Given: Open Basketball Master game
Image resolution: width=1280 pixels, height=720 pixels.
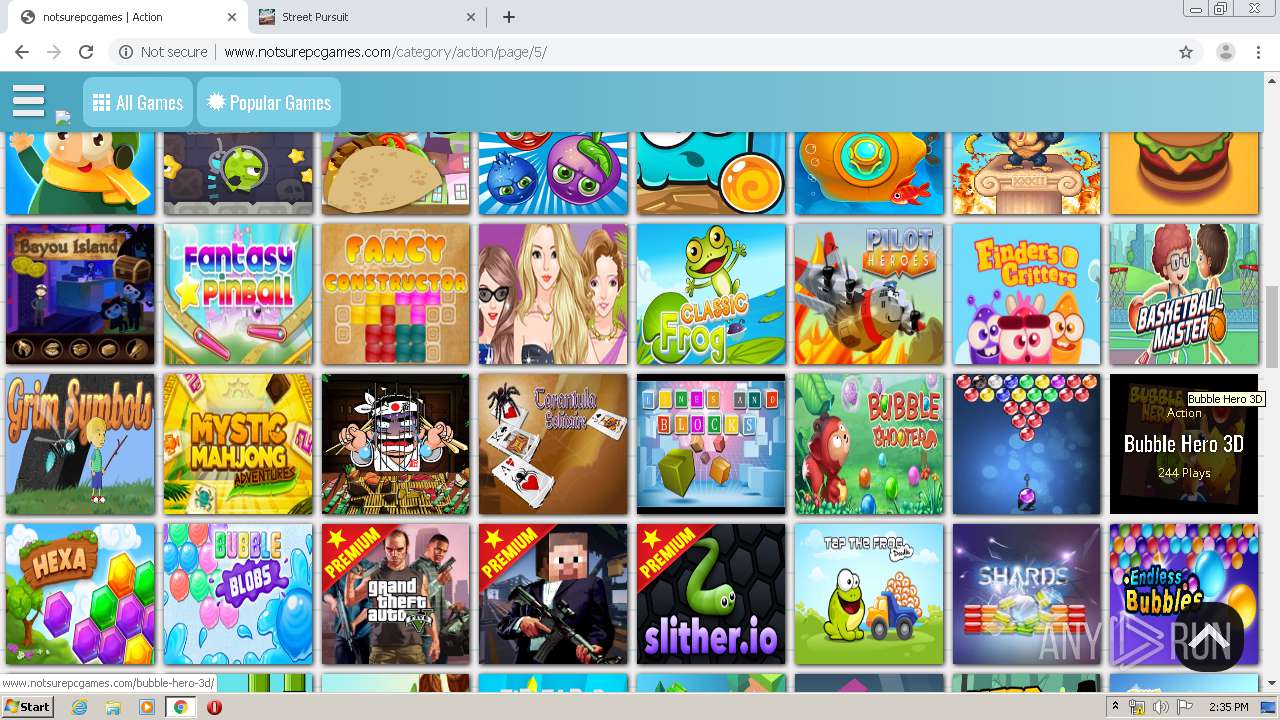Looking at the screenshot, I should click(1184, 294).
